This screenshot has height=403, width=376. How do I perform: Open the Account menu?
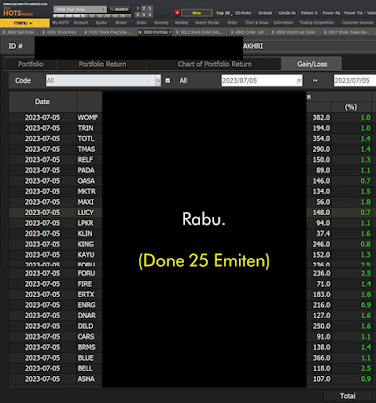click(81, 23)
